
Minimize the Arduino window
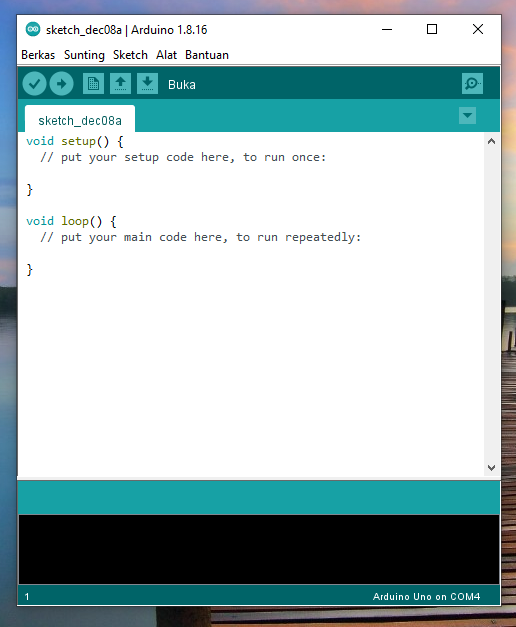point(387,29)
